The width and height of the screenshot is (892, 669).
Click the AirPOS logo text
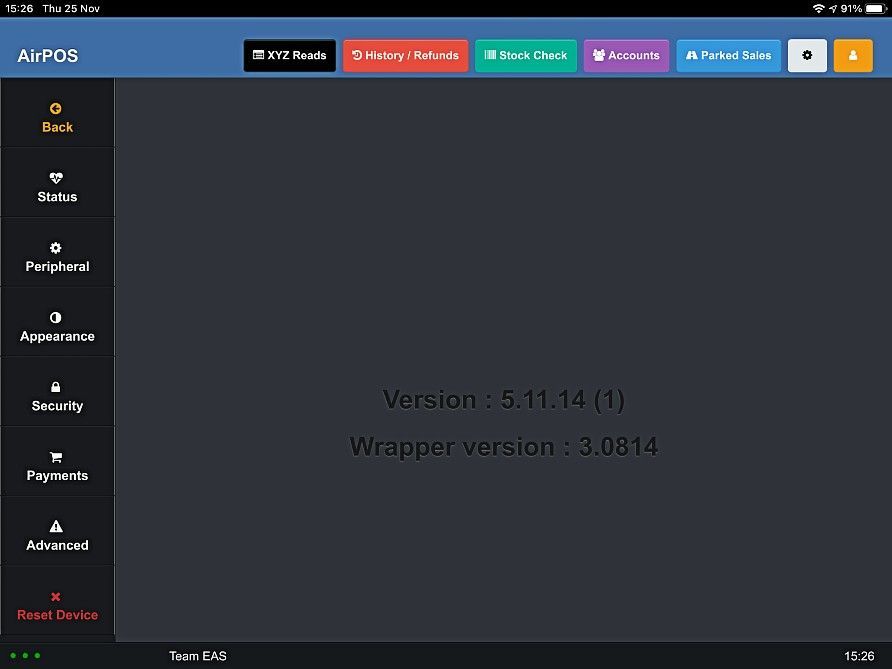[x=47, y=56]
